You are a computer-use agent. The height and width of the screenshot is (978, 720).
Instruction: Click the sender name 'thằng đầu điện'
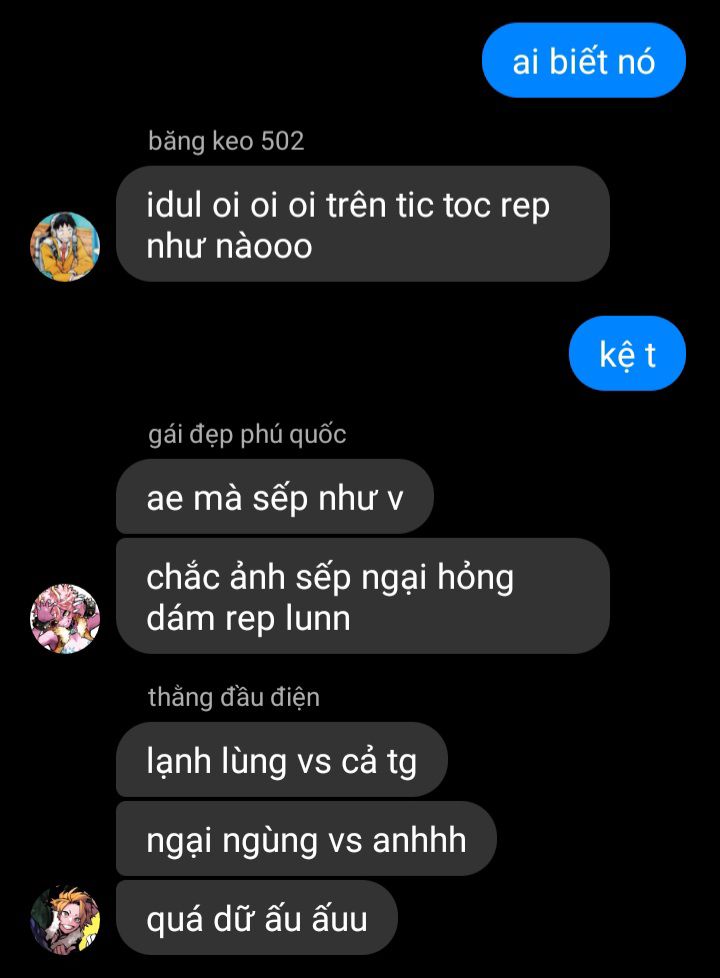234,697
